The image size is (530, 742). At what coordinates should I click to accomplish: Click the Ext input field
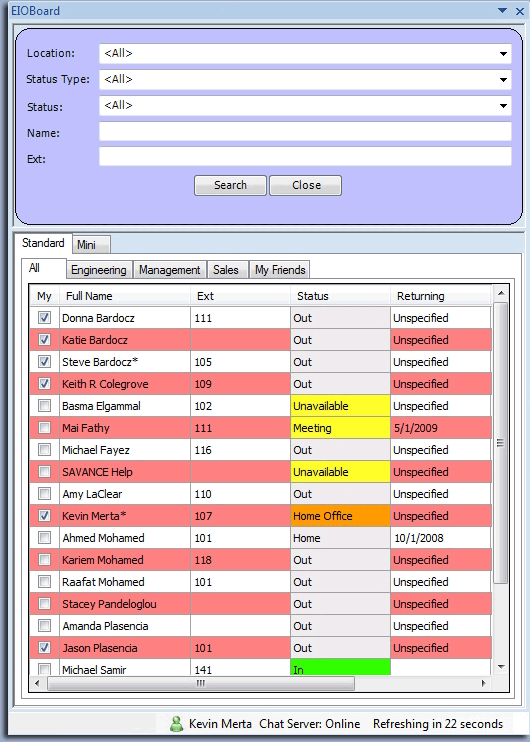[x=305, y=157]
